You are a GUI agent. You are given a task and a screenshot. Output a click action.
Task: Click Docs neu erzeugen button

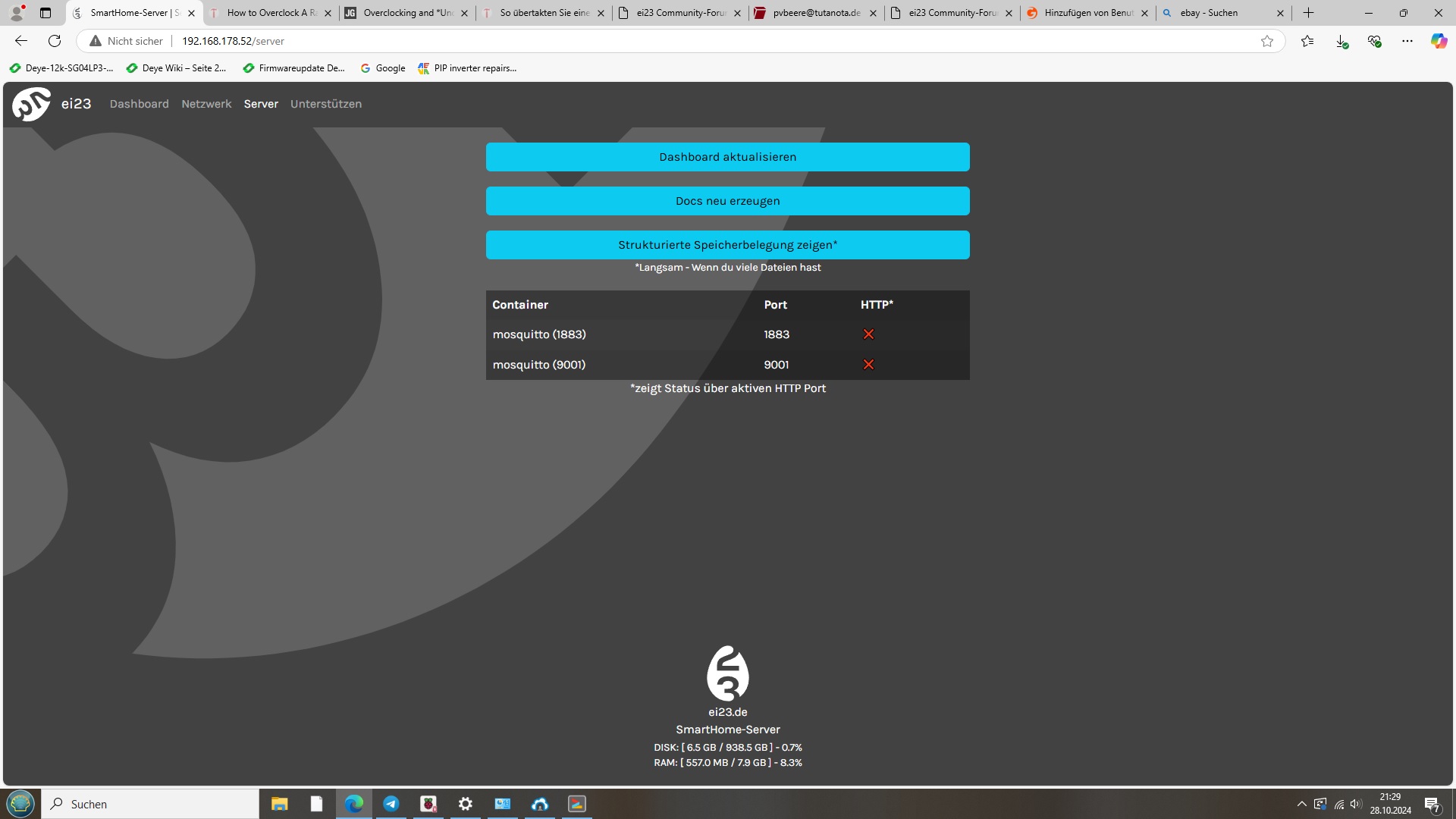click(727, 201)
